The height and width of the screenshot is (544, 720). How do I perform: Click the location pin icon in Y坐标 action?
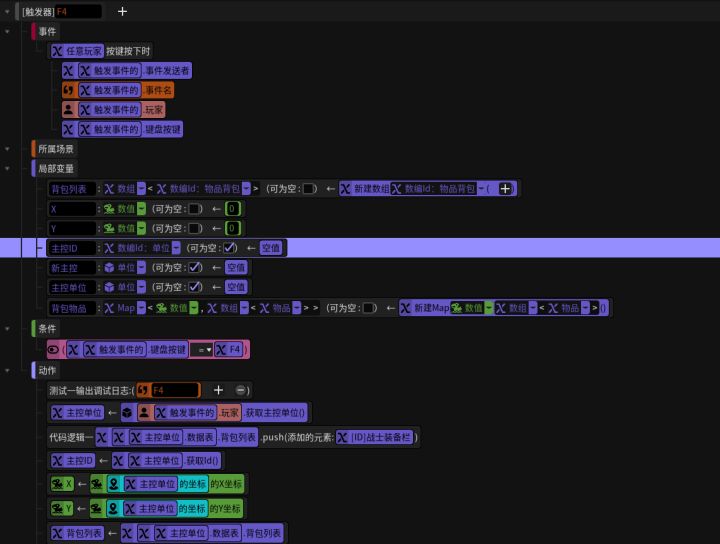click(x=113, y=509)
